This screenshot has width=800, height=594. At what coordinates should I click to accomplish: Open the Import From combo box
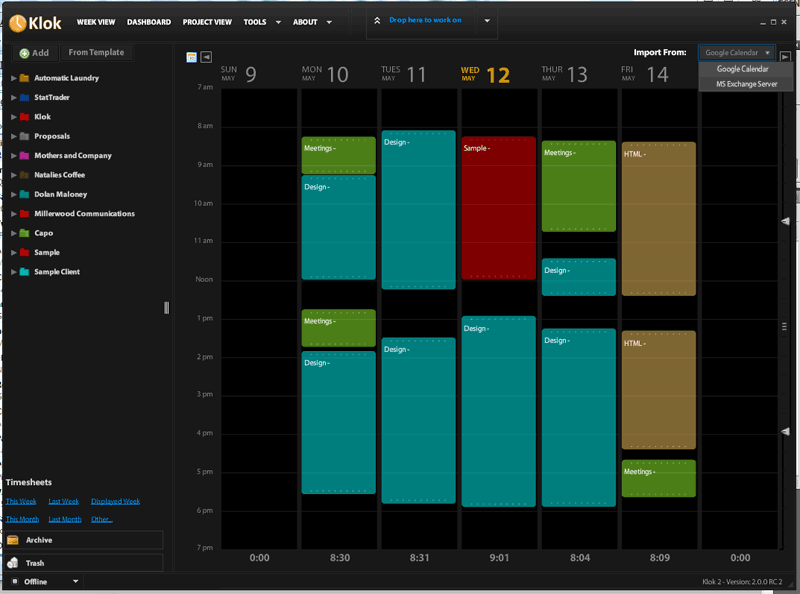(737, 52)
